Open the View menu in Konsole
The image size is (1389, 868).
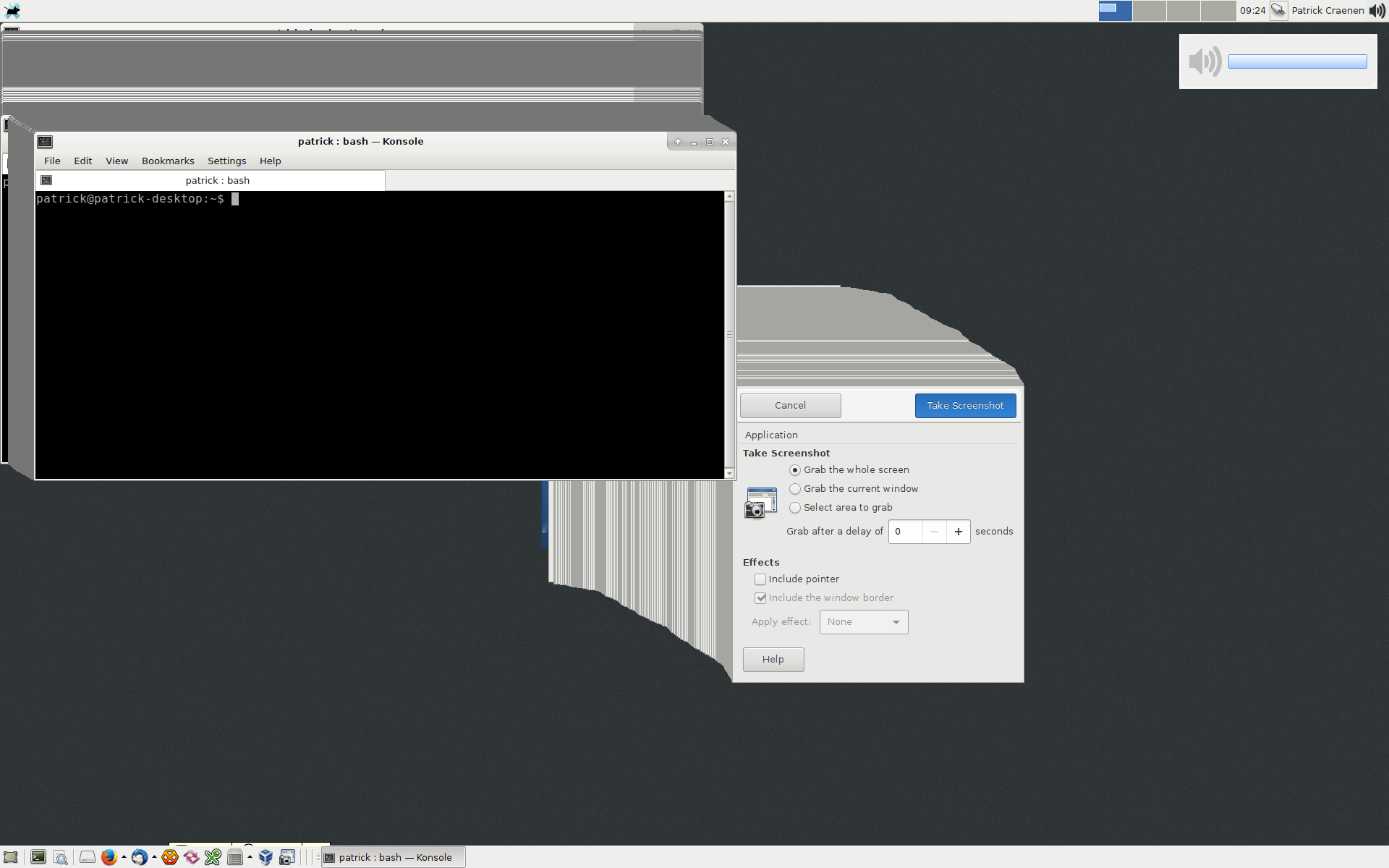pos(116,161)
